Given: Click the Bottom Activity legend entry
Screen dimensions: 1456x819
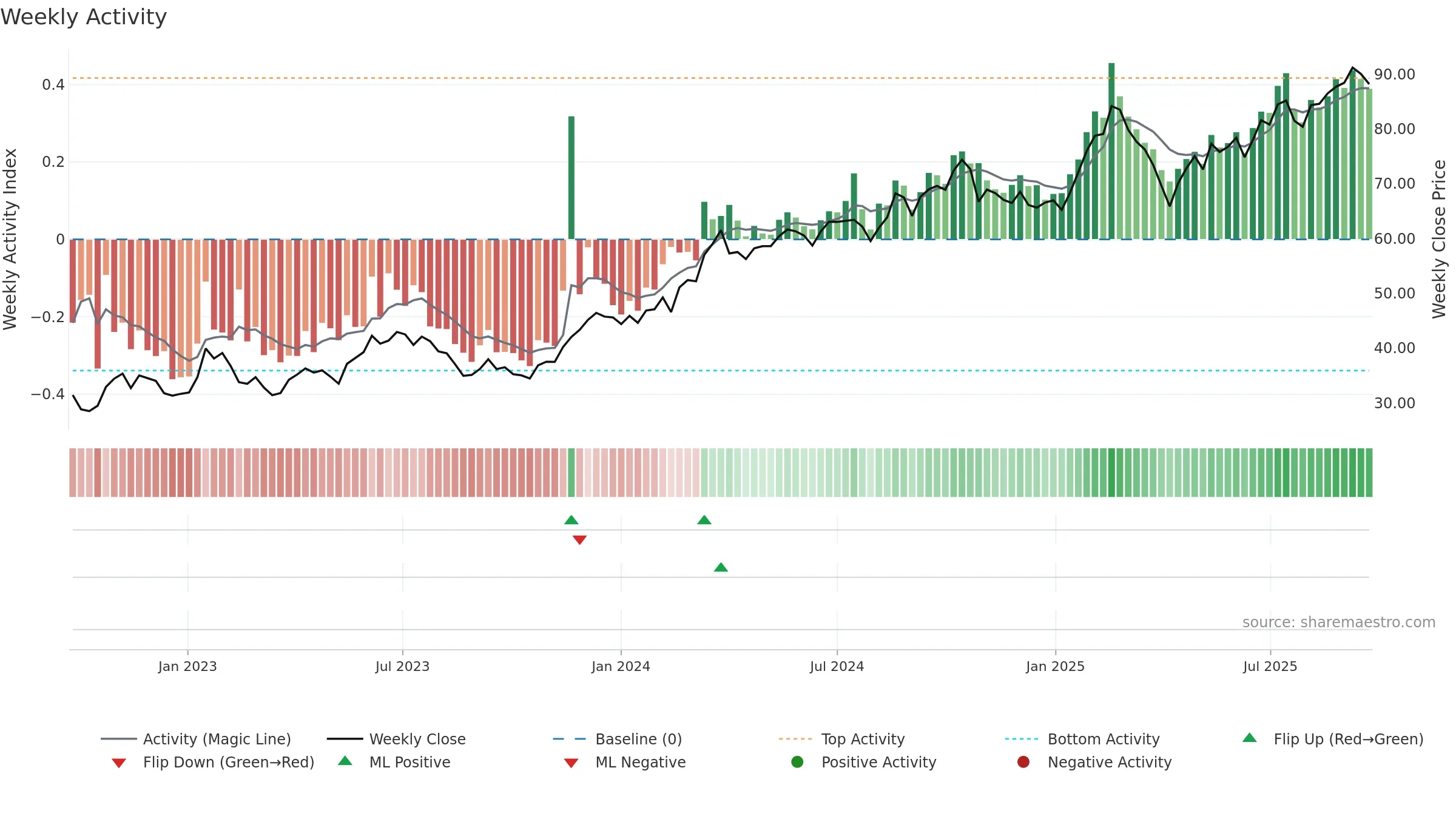Looking at the screenshot, I should 1082,739.
